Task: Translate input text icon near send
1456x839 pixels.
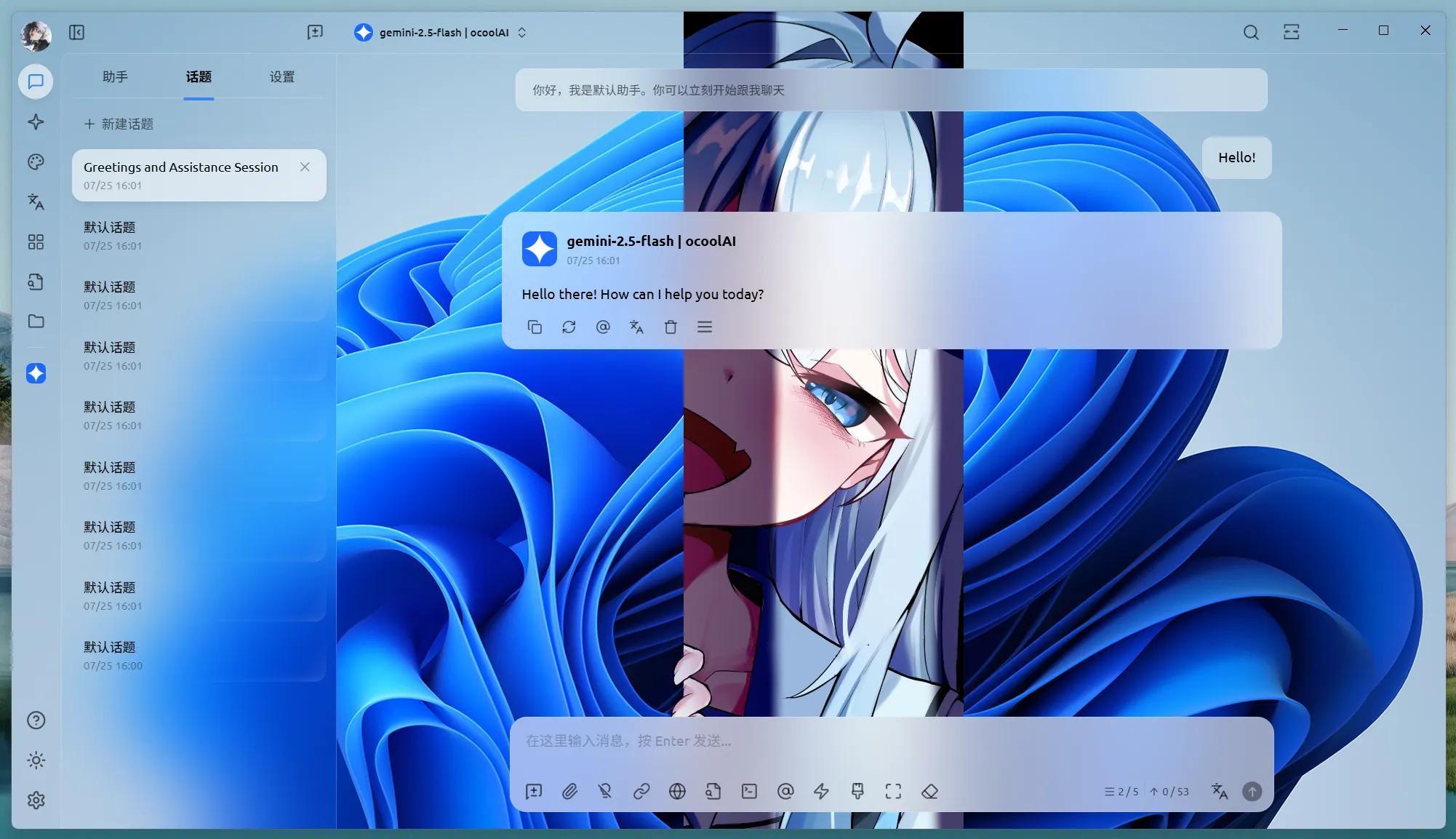Action: tap(1220, 791)
